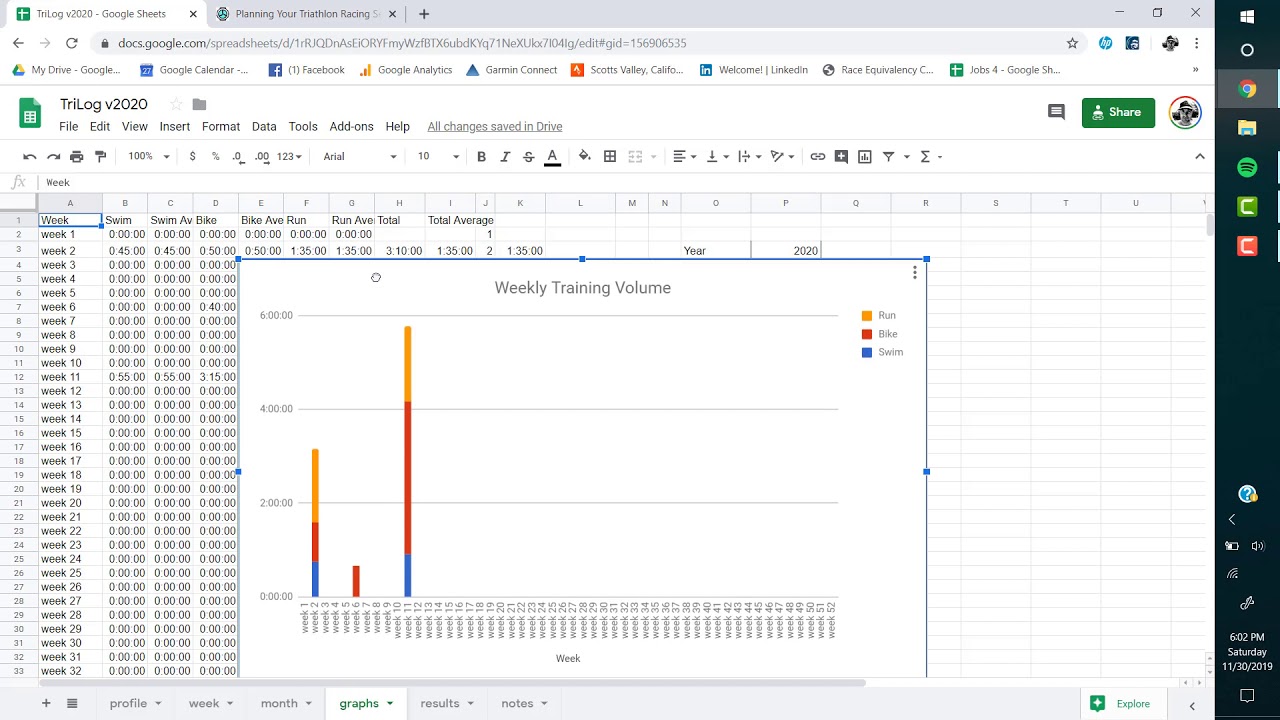Image resolution: width=1280 pixels, height=720 pixels.
Task: Click the create filter icon
Action: coord(888,156)
